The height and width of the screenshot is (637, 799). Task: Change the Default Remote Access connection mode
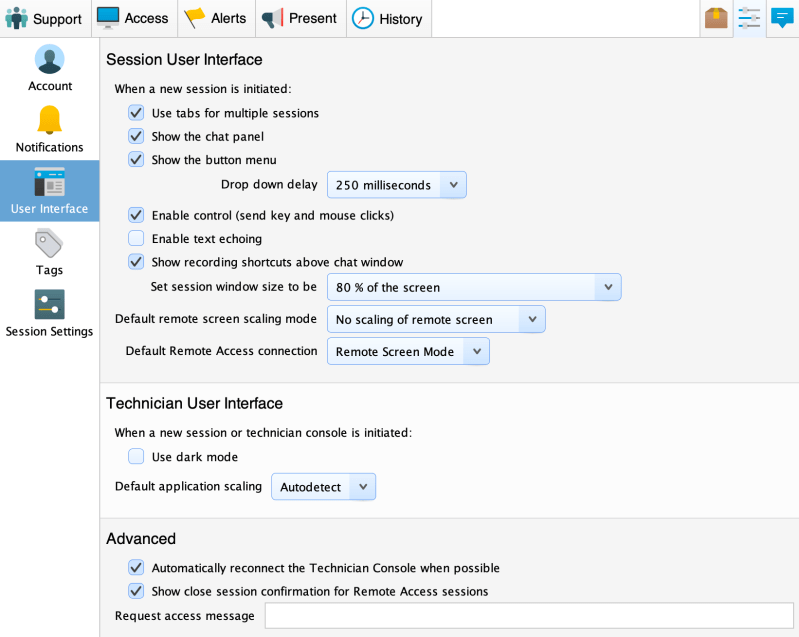point(408,352)
